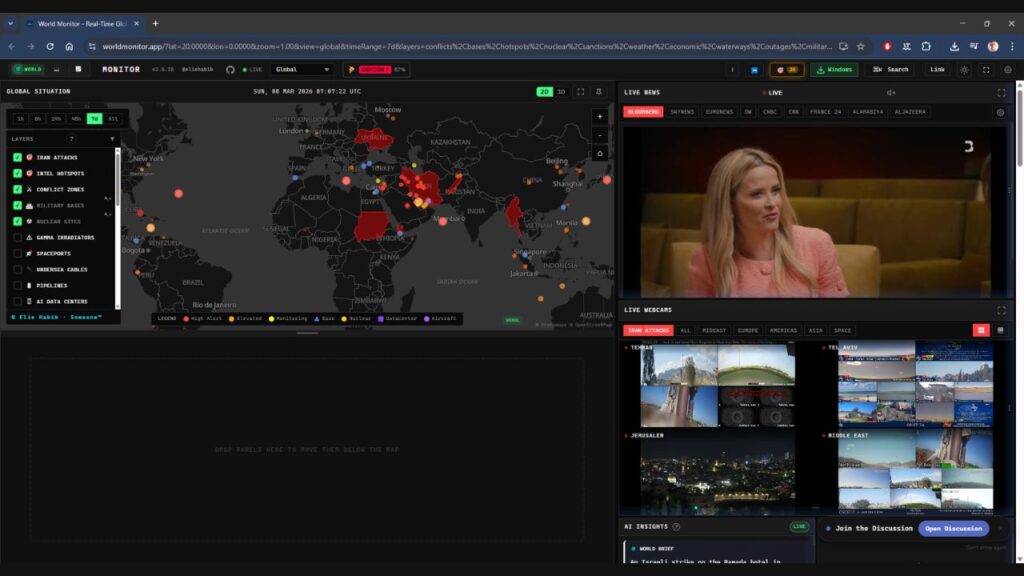Click the Open Discussion button
The width and height of the screenshot is (1024, 576).
(x=953, y=528)
